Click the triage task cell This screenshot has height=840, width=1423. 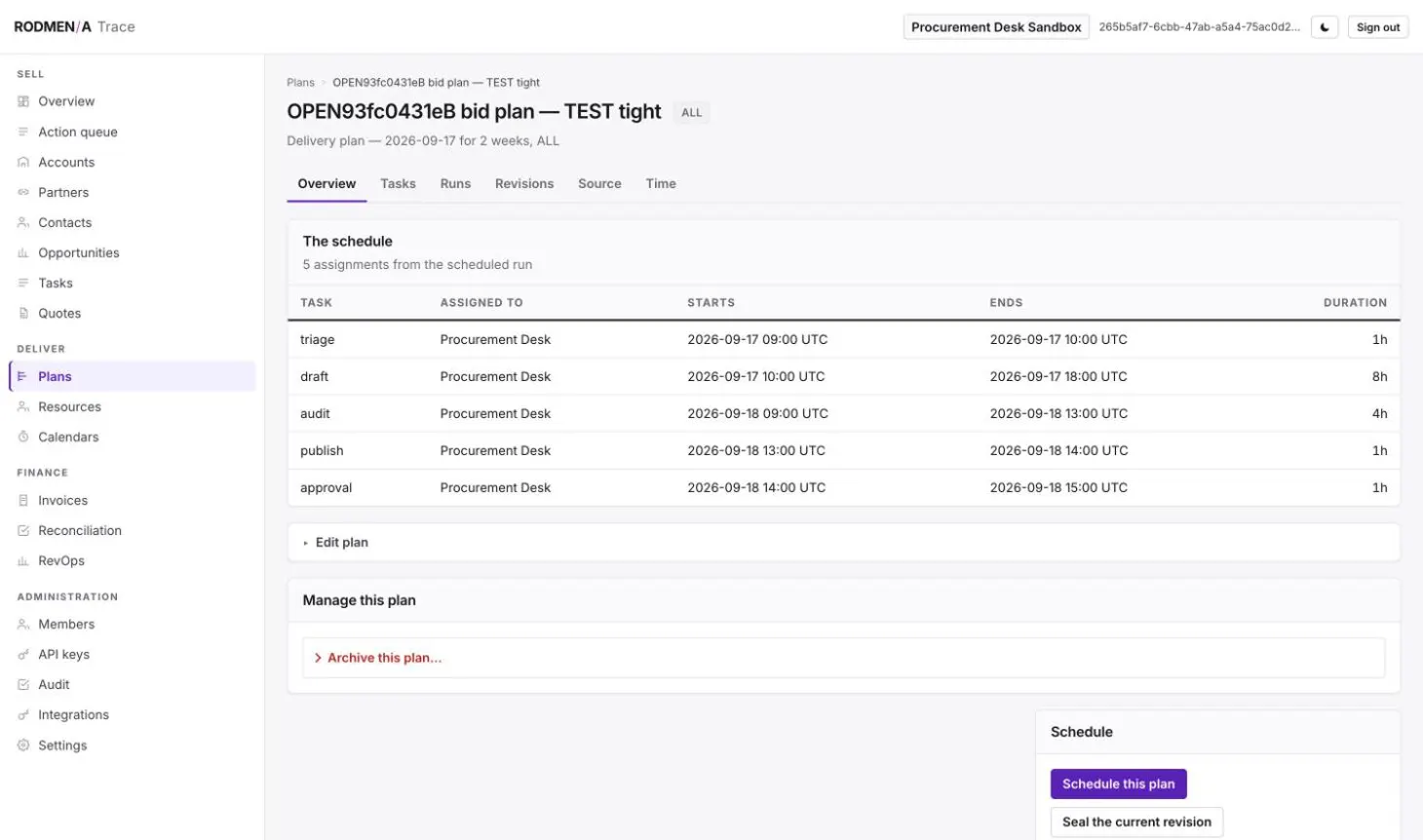coord(318,339)
